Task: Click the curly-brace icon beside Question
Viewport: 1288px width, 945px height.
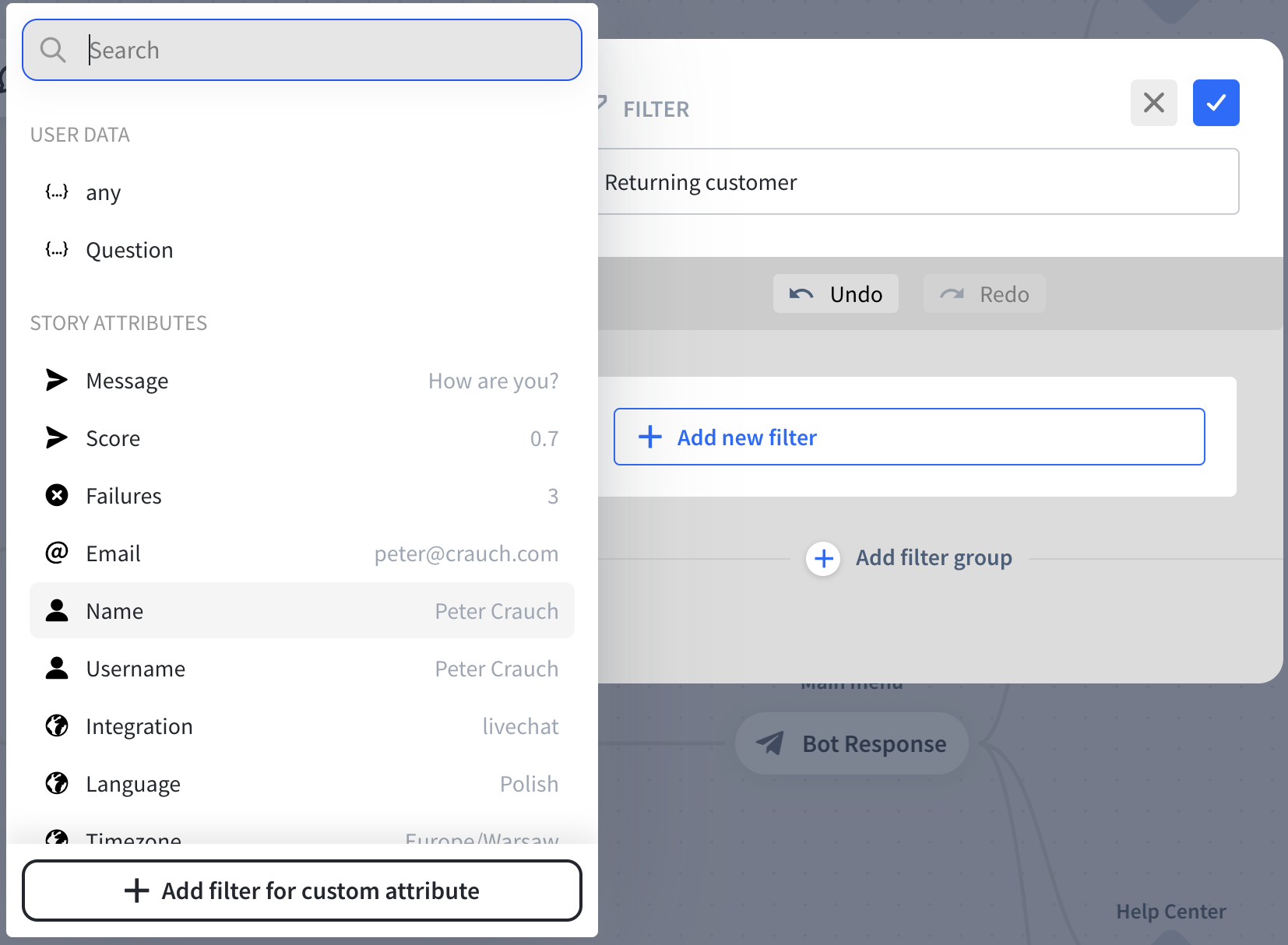Action: (56, 249)
